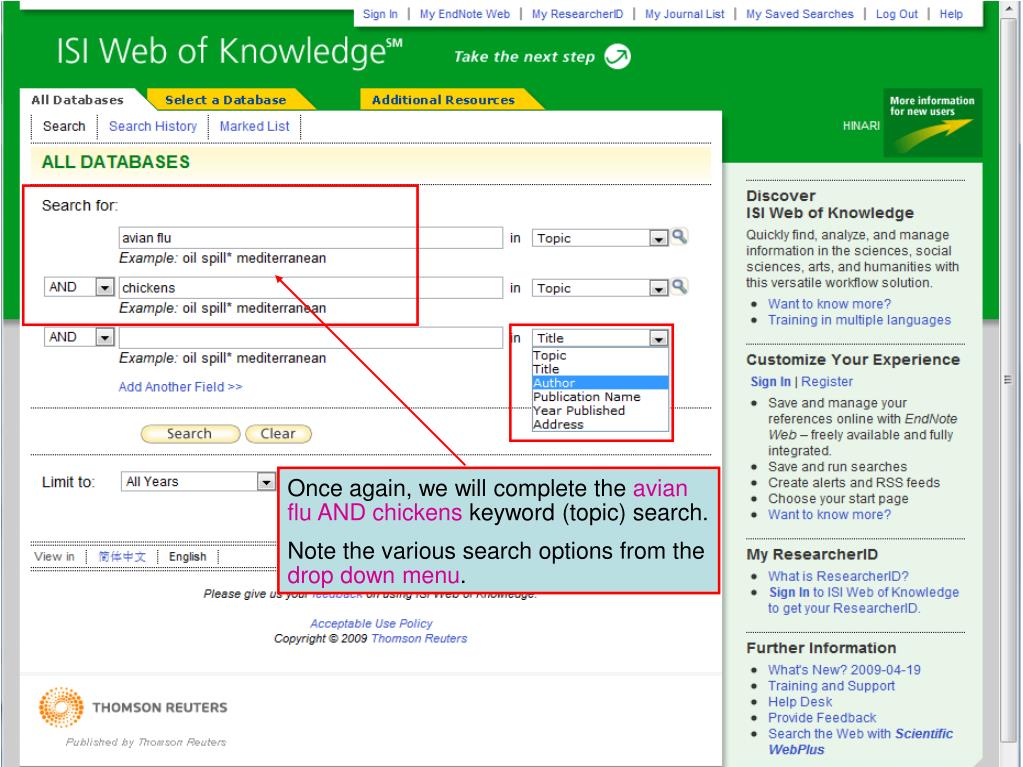Open the Search History sub-tab

pyautogui.click(x=153, y=127)
